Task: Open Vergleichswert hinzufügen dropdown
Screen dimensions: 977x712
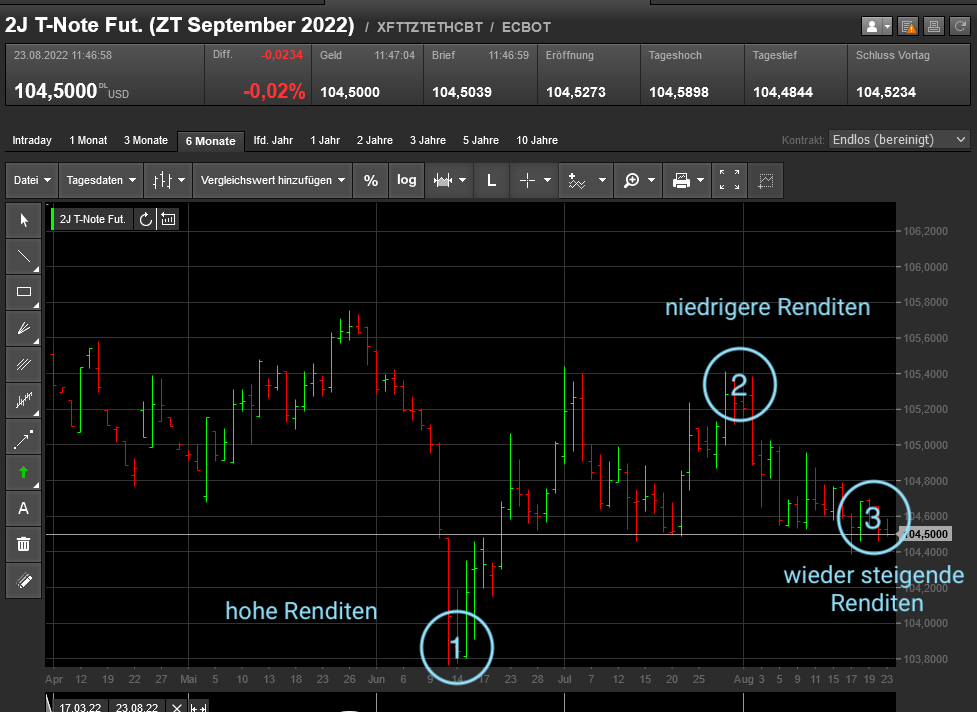Action: (273, 180)
